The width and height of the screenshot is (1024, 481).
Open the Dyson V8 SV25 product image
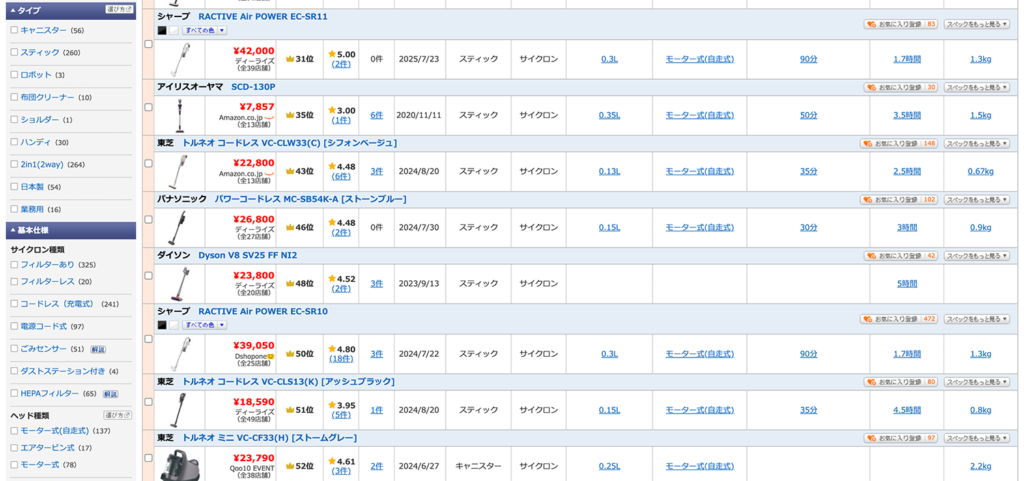[181, 284]
